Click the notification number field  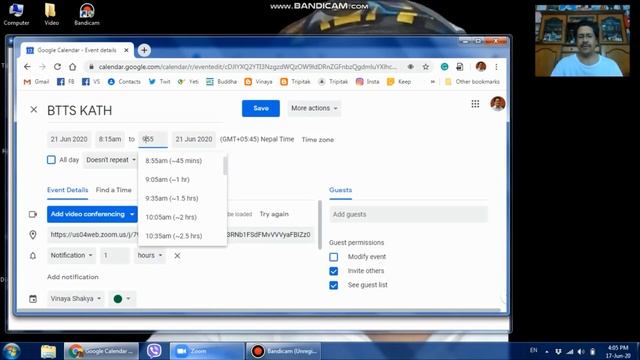coord(115,256)
